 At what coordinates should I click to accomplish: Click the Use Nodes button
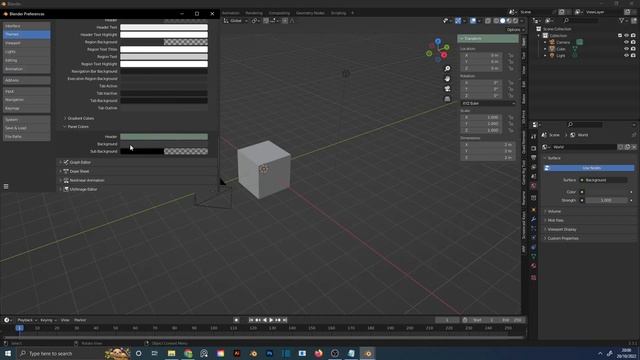(589, 168)
